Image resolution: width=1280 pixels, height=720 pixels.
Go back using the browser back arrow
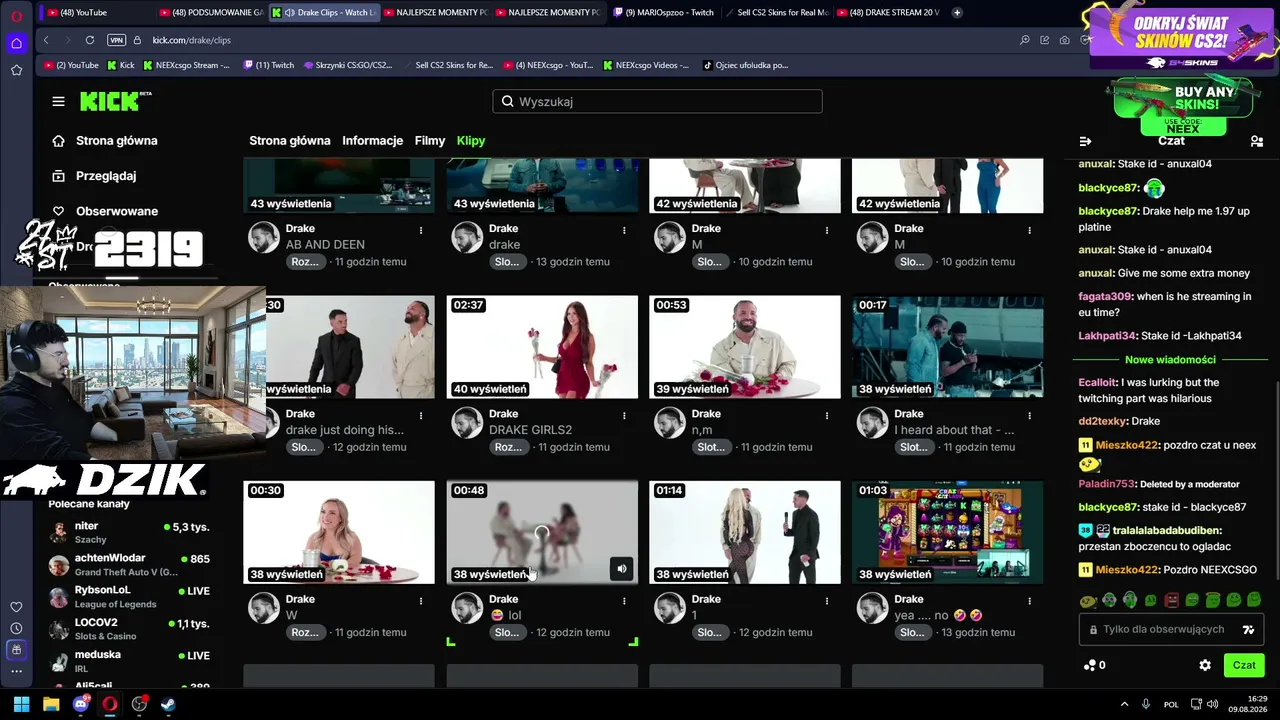tap(46, 40)
